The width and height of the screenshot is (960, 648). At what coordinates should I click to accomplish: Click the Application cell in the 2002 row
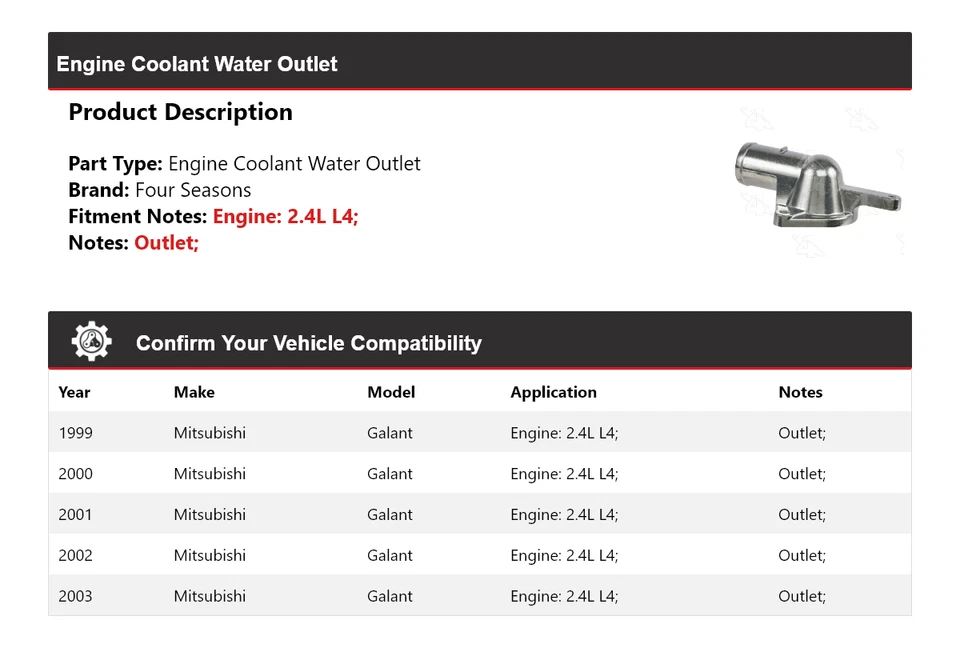click(564, 555)
